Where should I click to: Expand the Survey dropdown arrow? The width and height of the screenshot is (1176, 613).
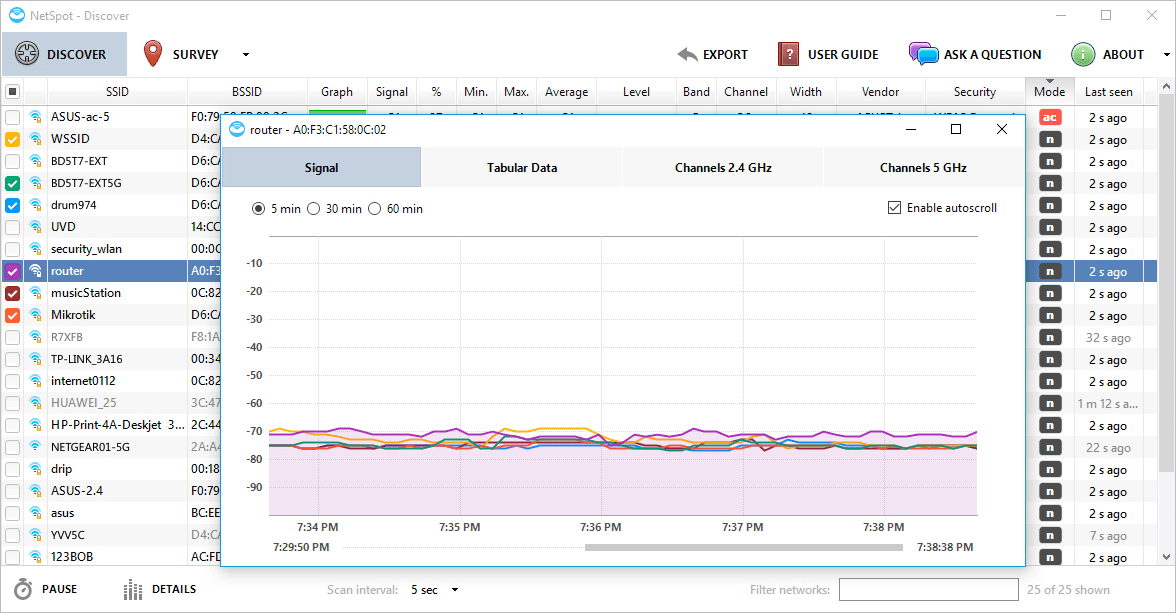coord(246,55)
